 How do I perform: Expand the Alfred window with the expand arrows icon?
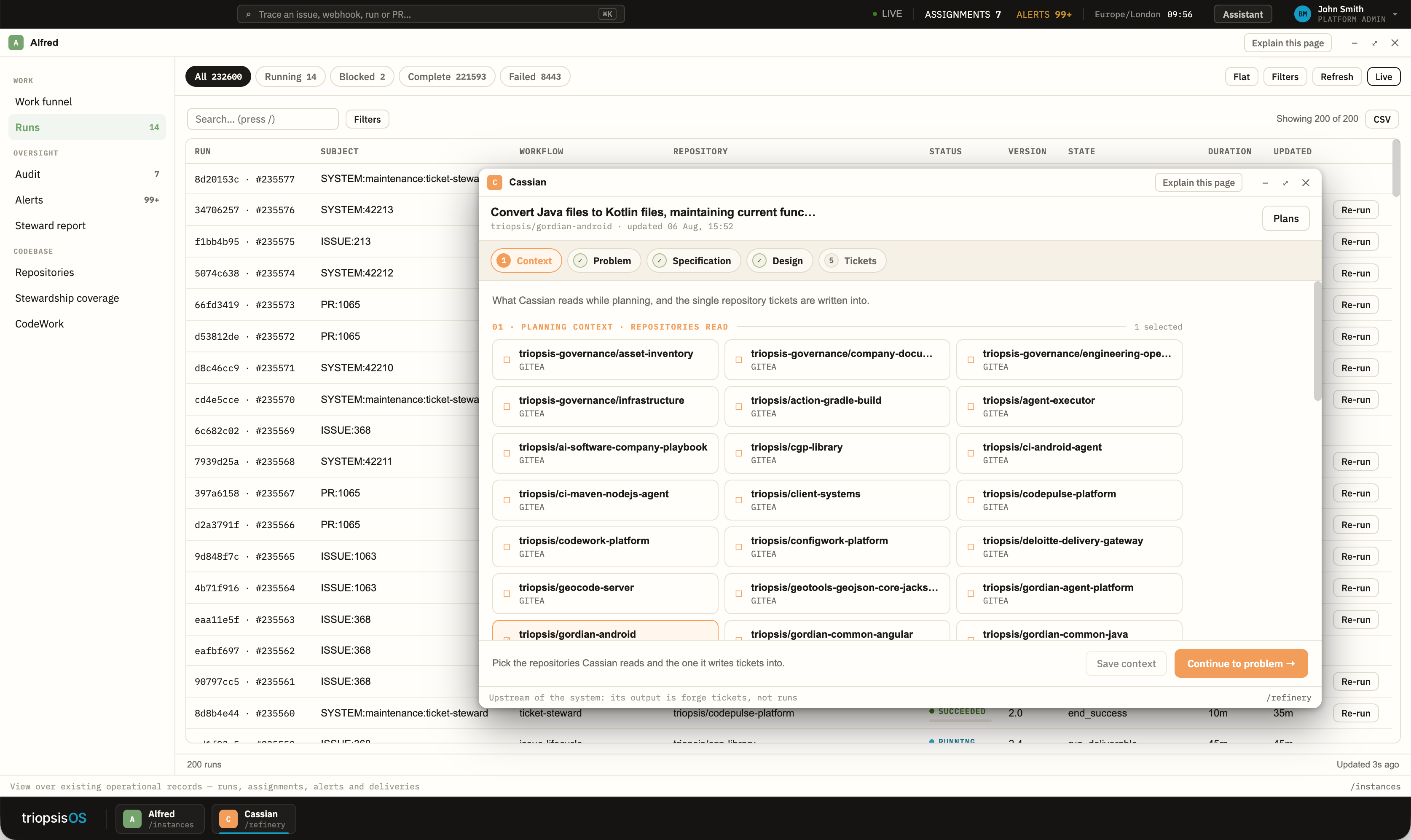click(1375, 43)
